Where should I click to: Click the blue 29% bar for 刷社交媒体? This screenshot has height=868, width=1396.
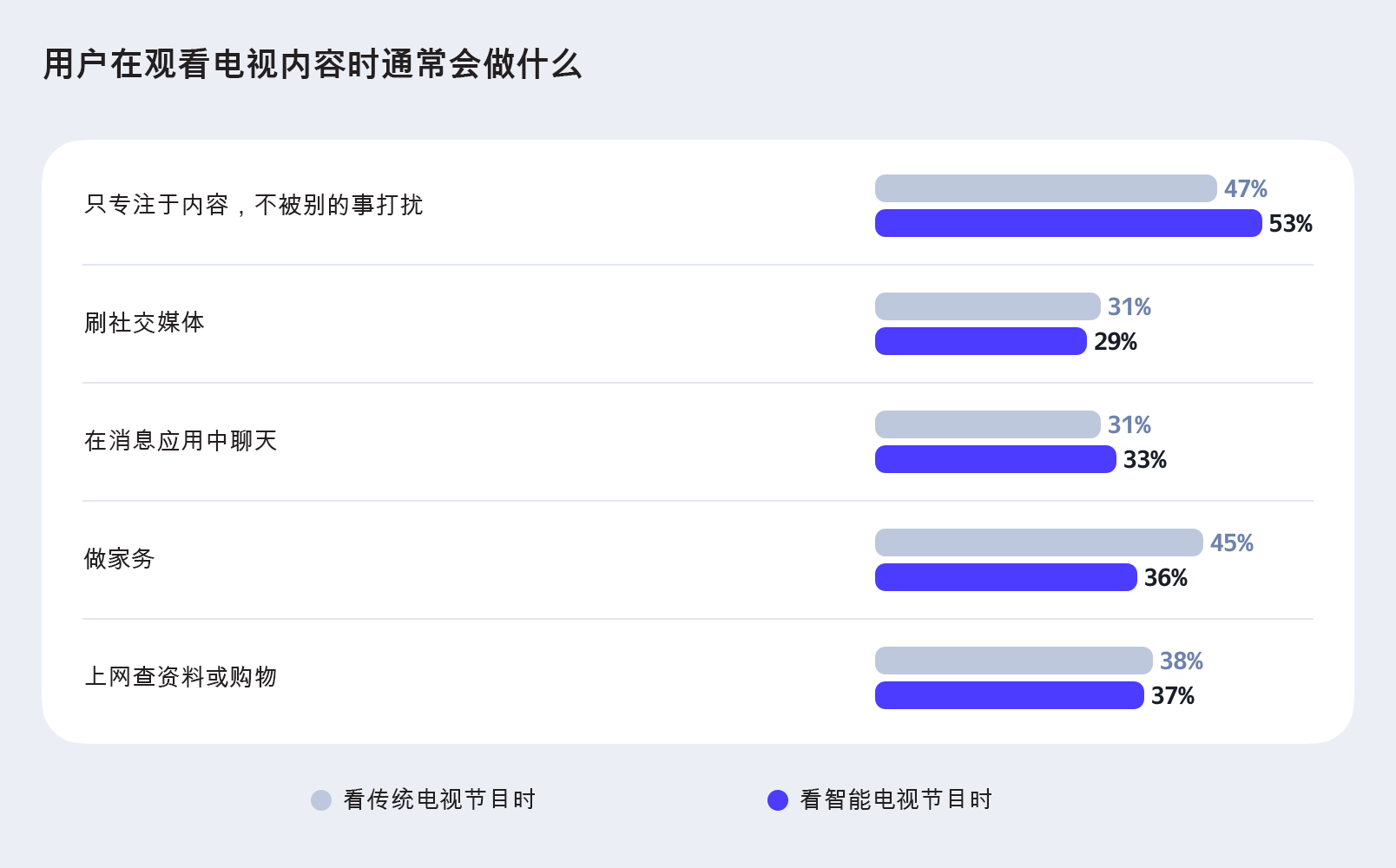pyautogui.click(x=980, y=341)
